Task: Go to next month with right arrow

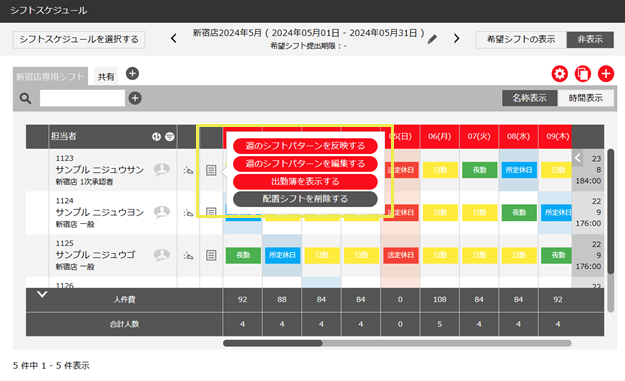Action: pos(457,39)
